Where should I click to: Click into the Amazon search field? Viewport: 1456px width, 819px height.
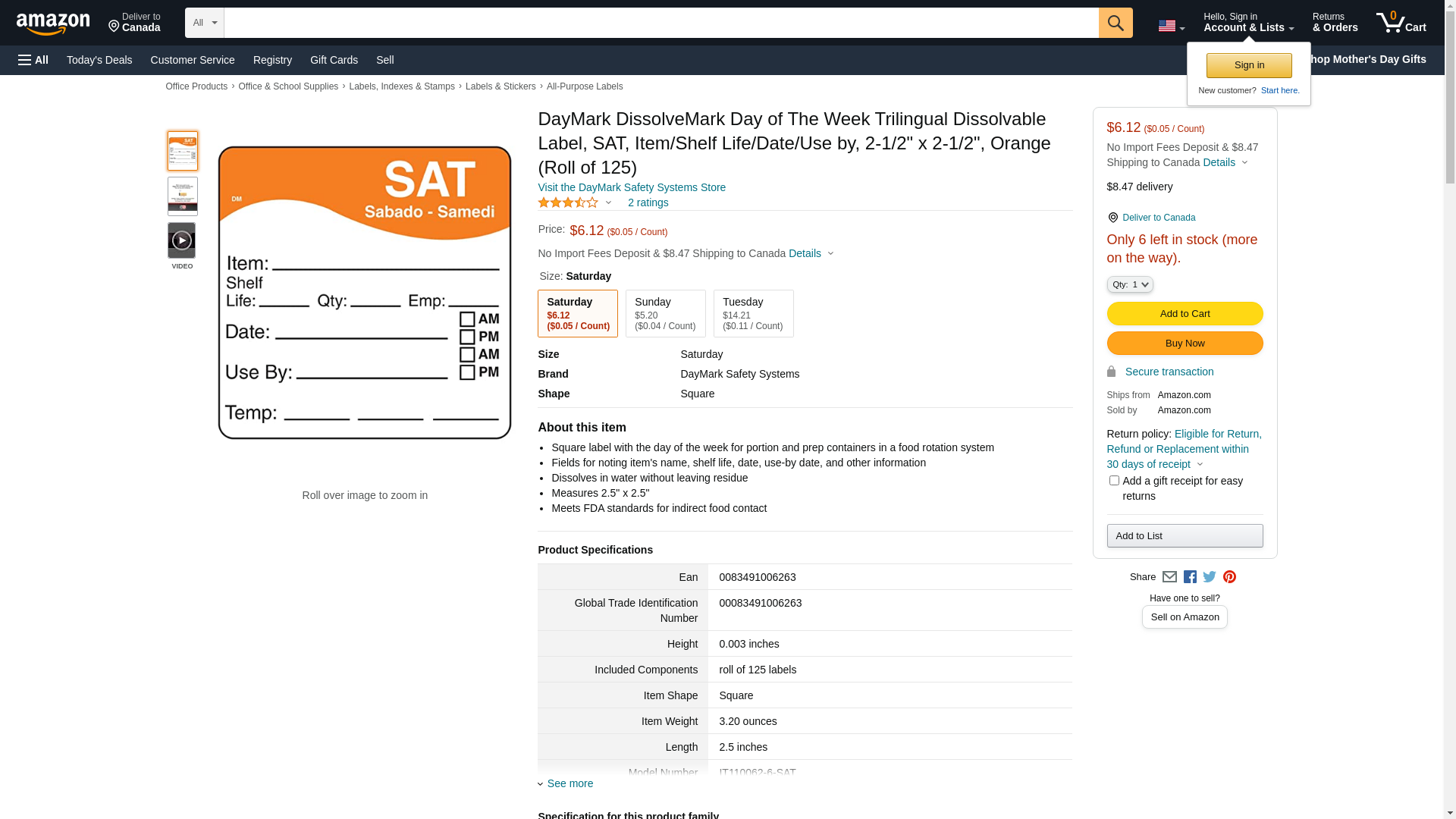(x=661, y=23)
